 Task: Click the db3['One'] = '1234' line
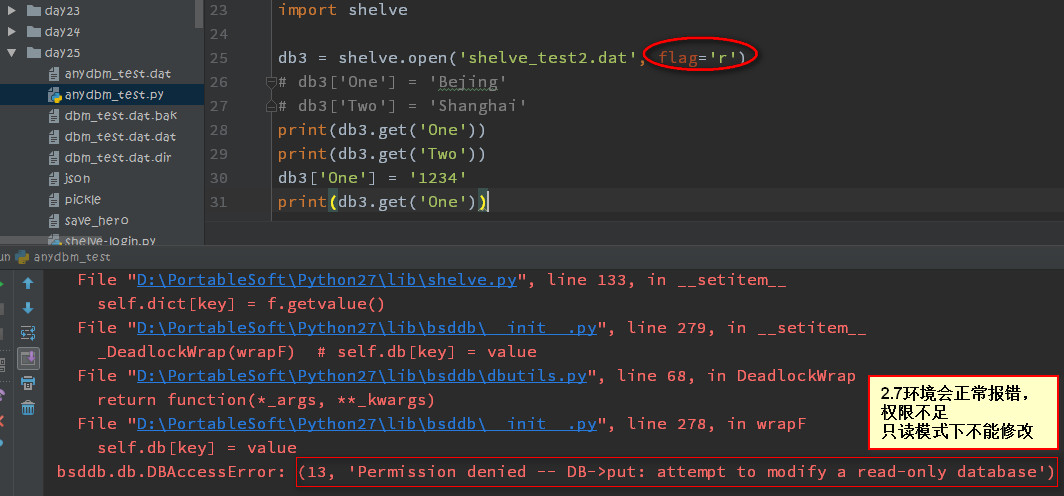(x=372, y=178)
